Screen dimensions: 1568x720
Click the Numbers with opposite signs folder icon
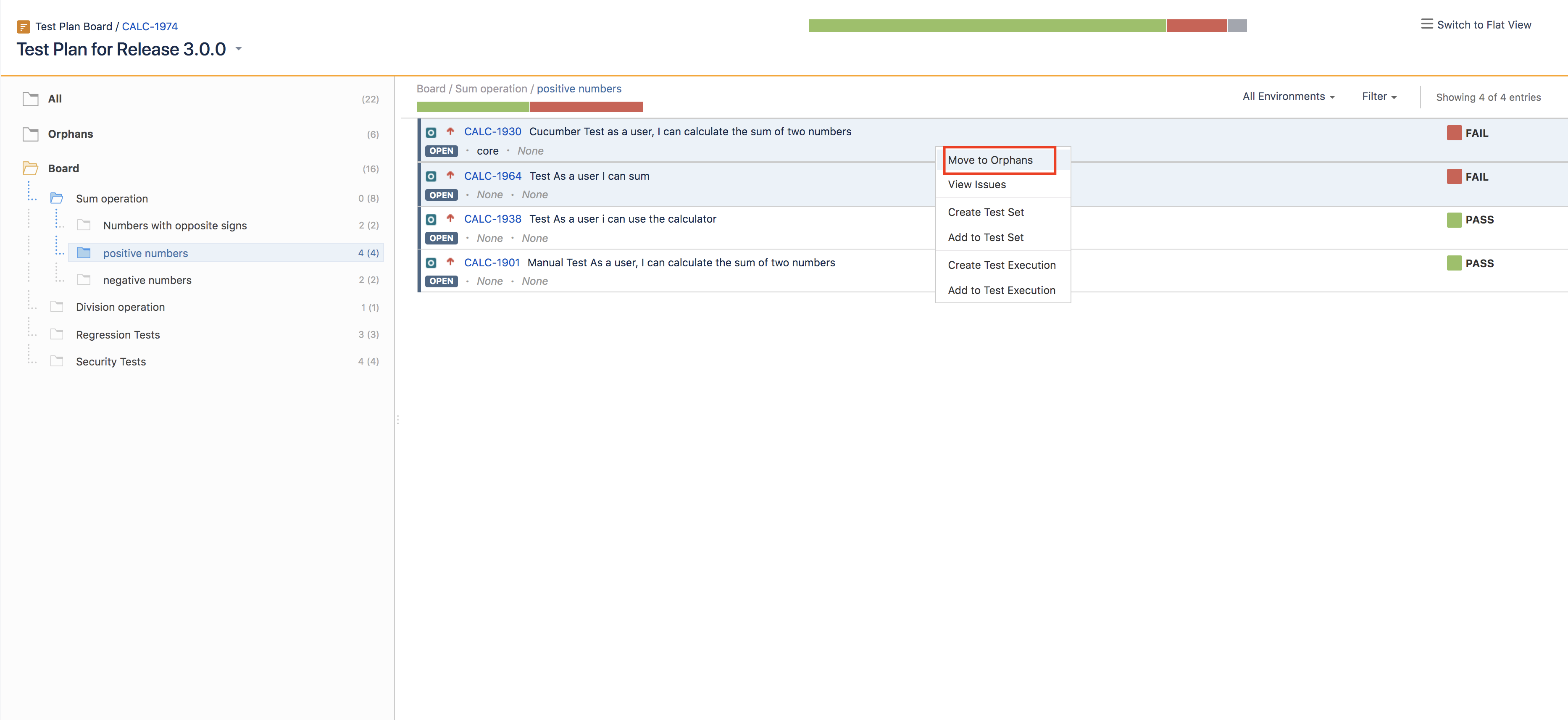(84, 225)
